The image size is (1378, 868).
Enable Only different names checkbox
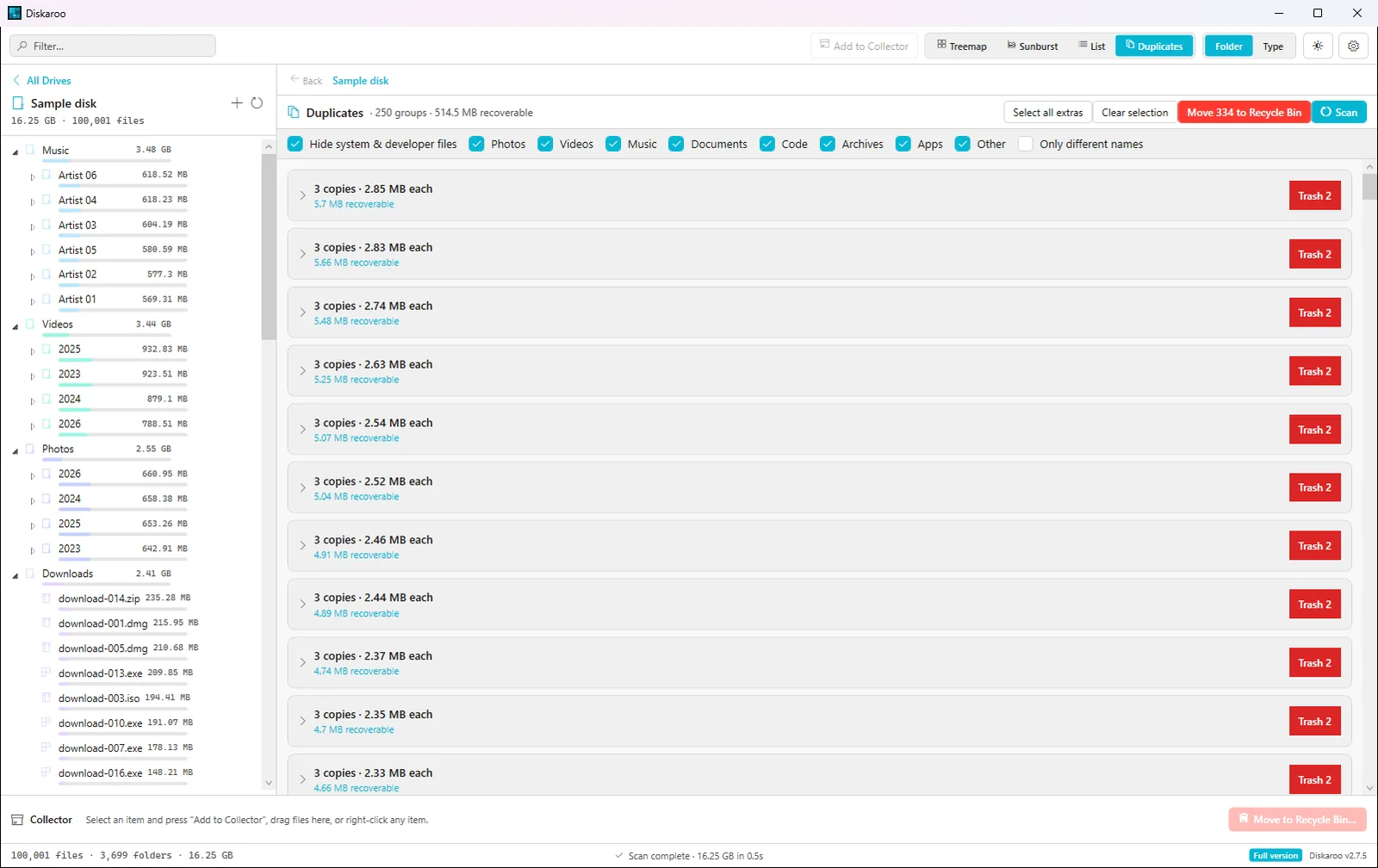1026,144
